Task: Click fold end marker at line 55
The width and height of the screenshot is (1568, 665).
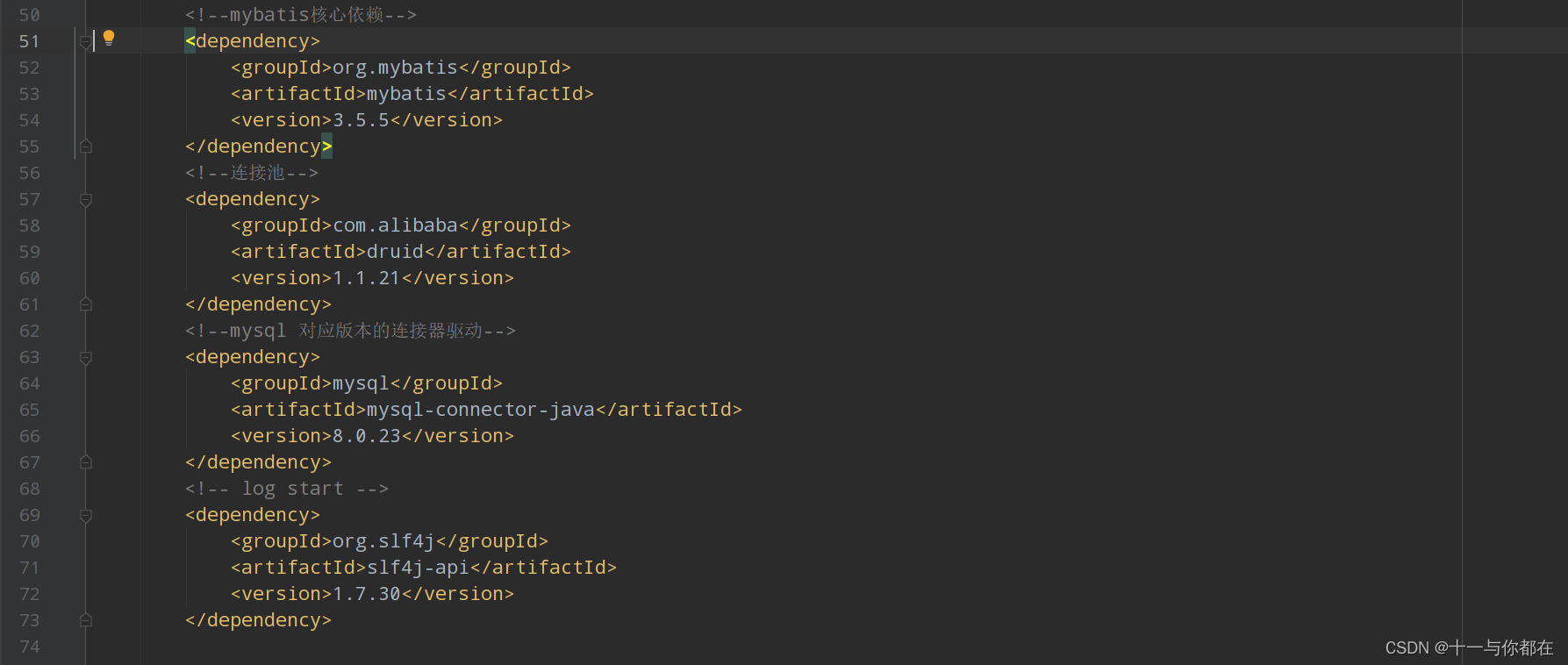Action: pos(86,147)
